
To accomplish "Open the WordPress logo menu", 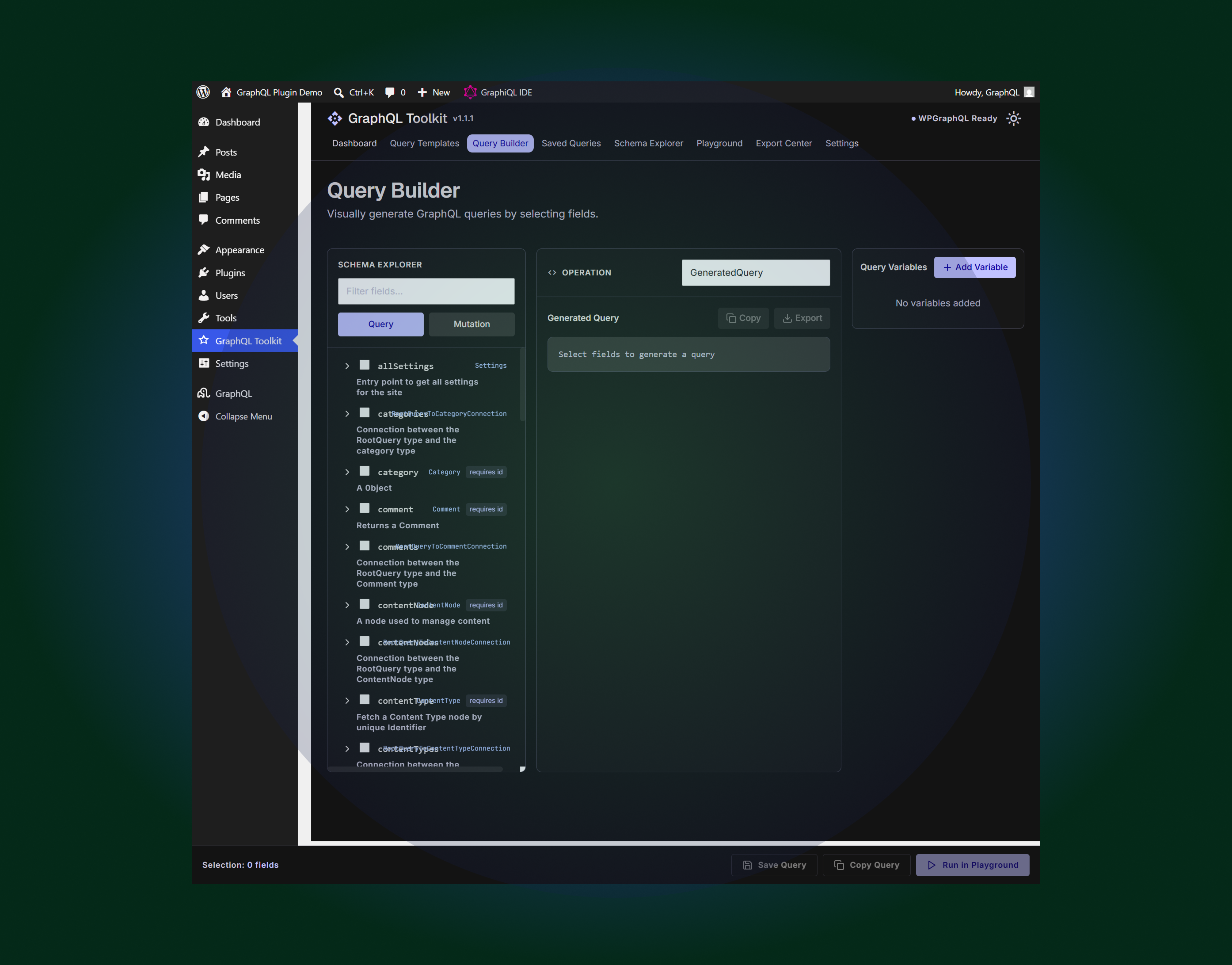I will (203, 92).
